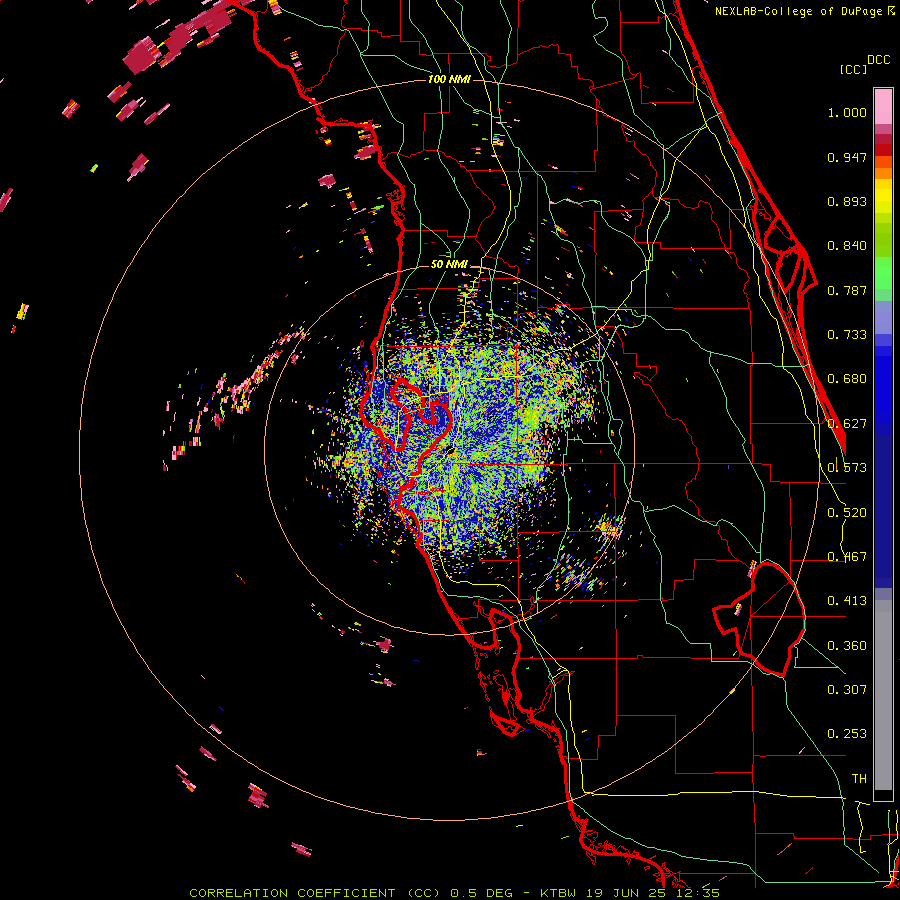This screenshot has width=900, height=900.
Task: Click the 100 NMI range ring label
Action: click(x=449, y=79)
